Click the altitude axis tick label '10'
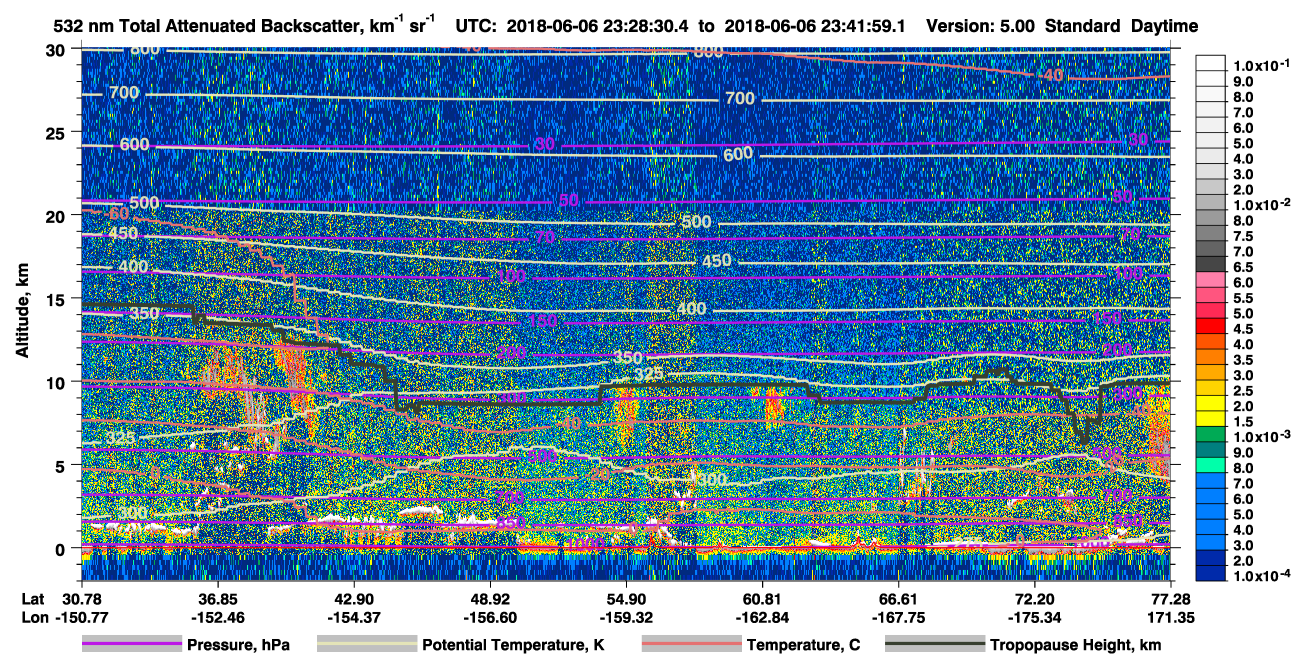Image resolution: width=1300 pixels, height=667 pixels. click(56, 382)
